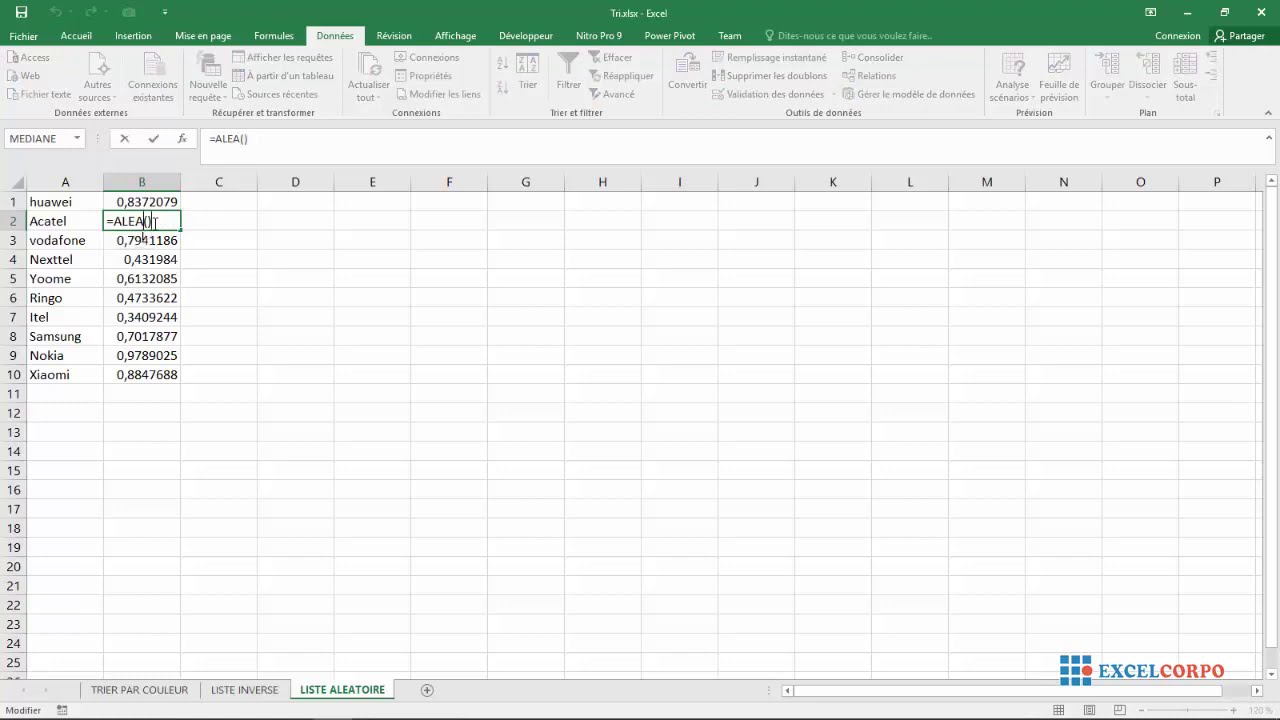Open Nouvelle requête dropdown
This screenshot has height=720, width=1280.
coord(208,77)
